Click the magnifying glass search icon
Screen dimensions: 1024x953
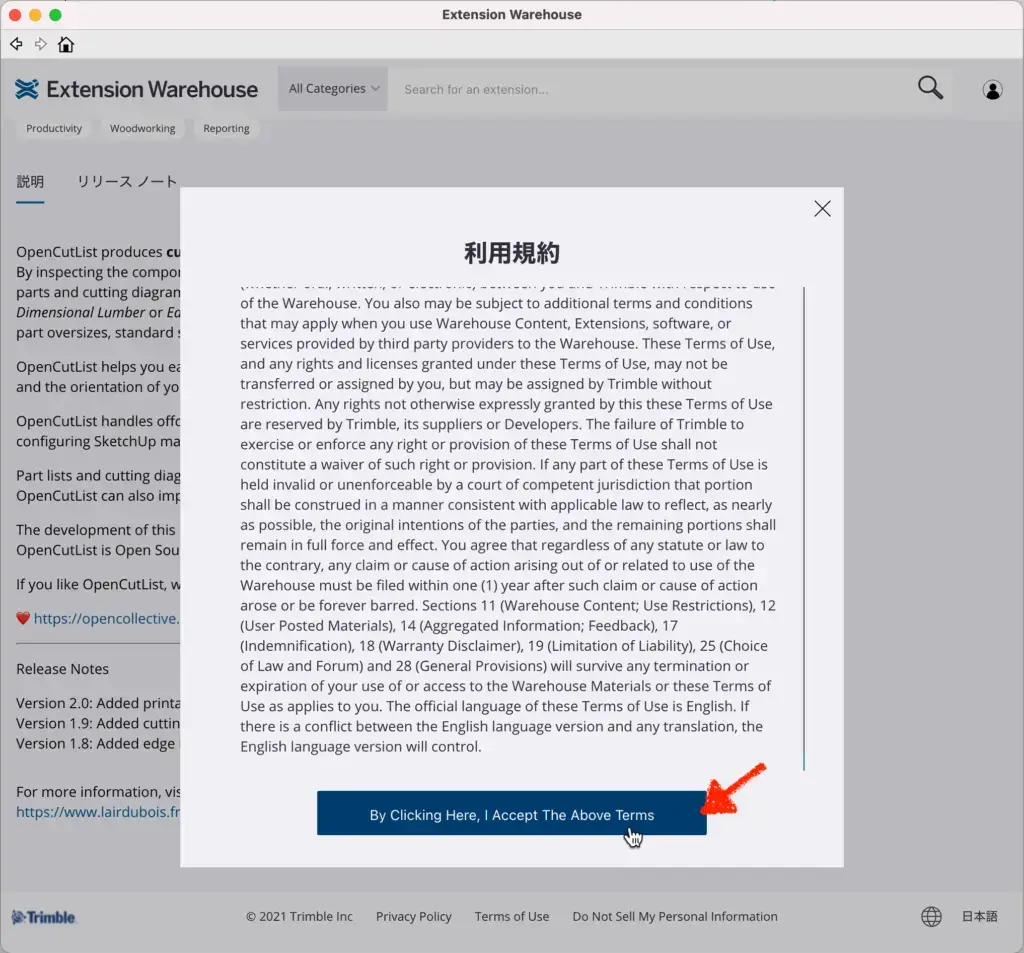(930, 88)
